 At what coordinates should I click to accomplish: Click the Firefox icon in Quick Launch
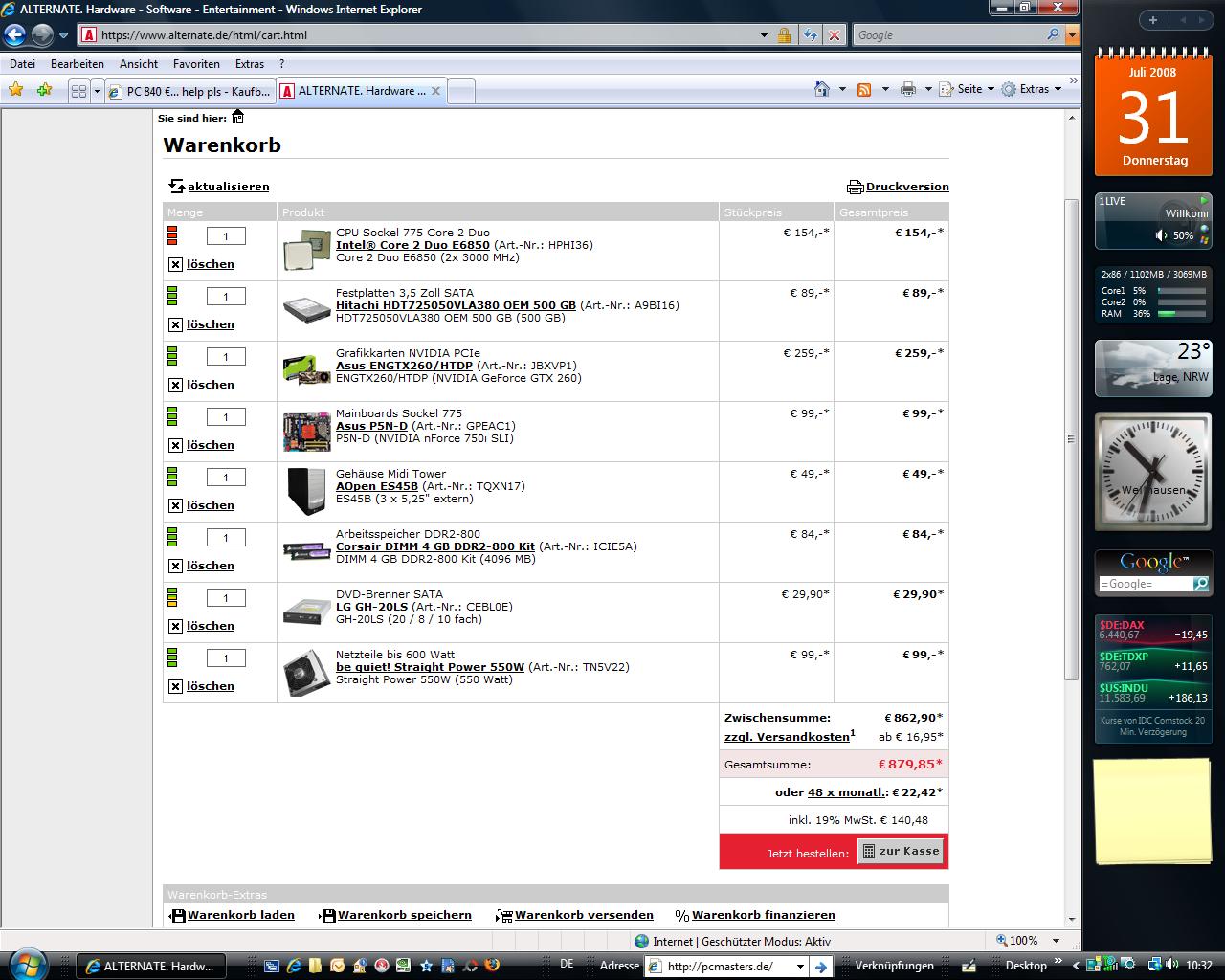click(492, 966)
